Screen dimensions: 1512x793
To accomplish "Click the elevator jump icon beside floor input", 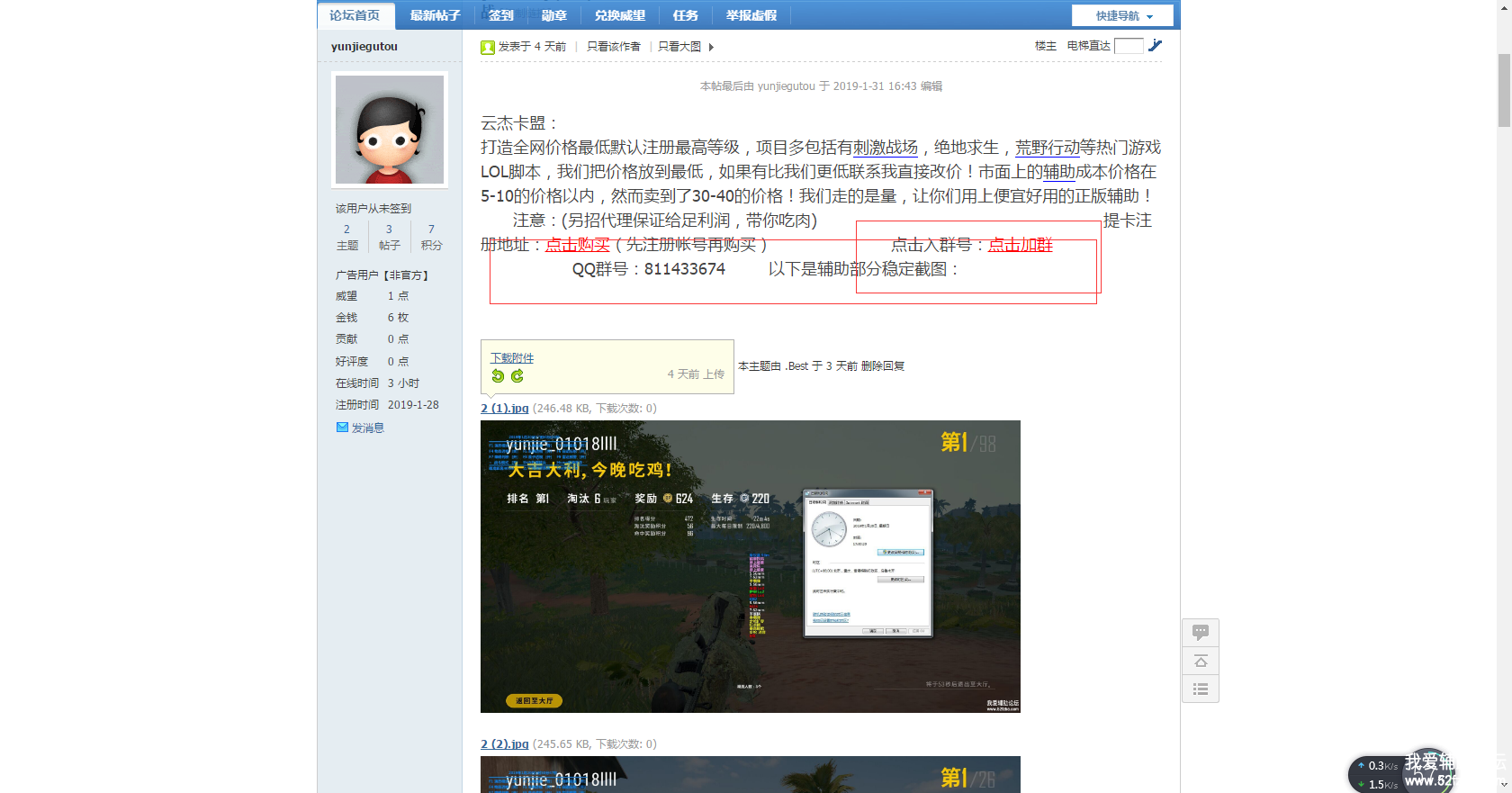I will point(1156,46).
